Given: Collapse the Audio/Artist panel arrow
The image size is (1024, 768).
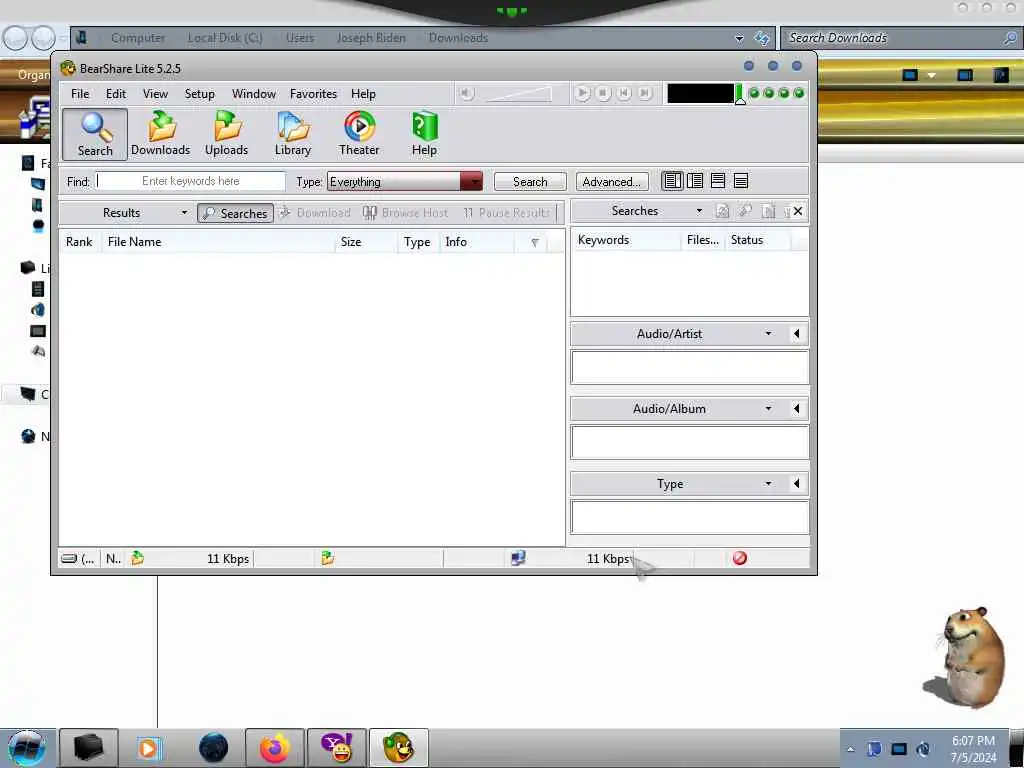Looking at the screenshot, I should 796,334.
